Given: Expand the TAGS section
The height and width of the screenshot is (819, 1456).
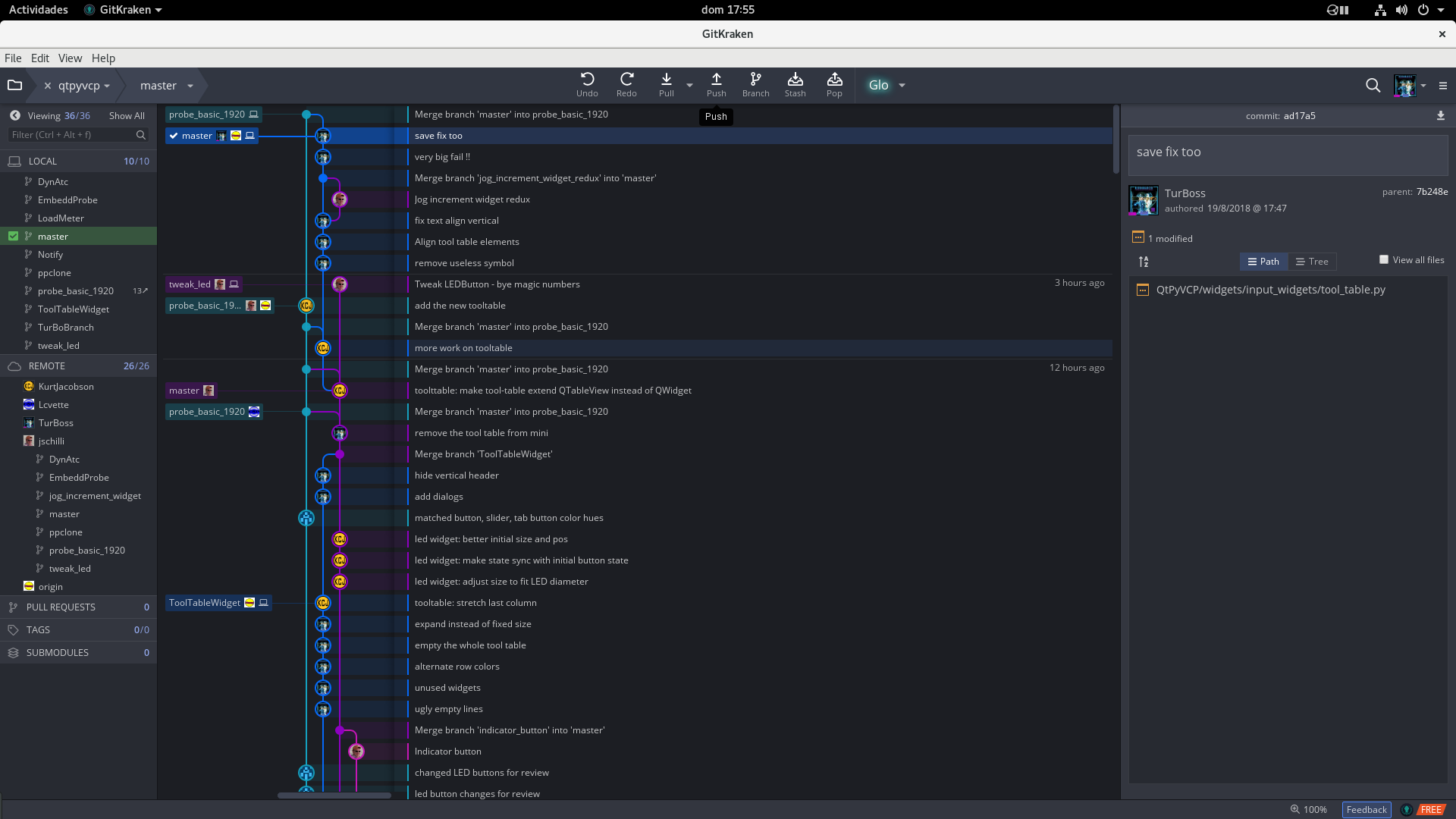Looking at the screenshot, I should [x=78, y=629].
